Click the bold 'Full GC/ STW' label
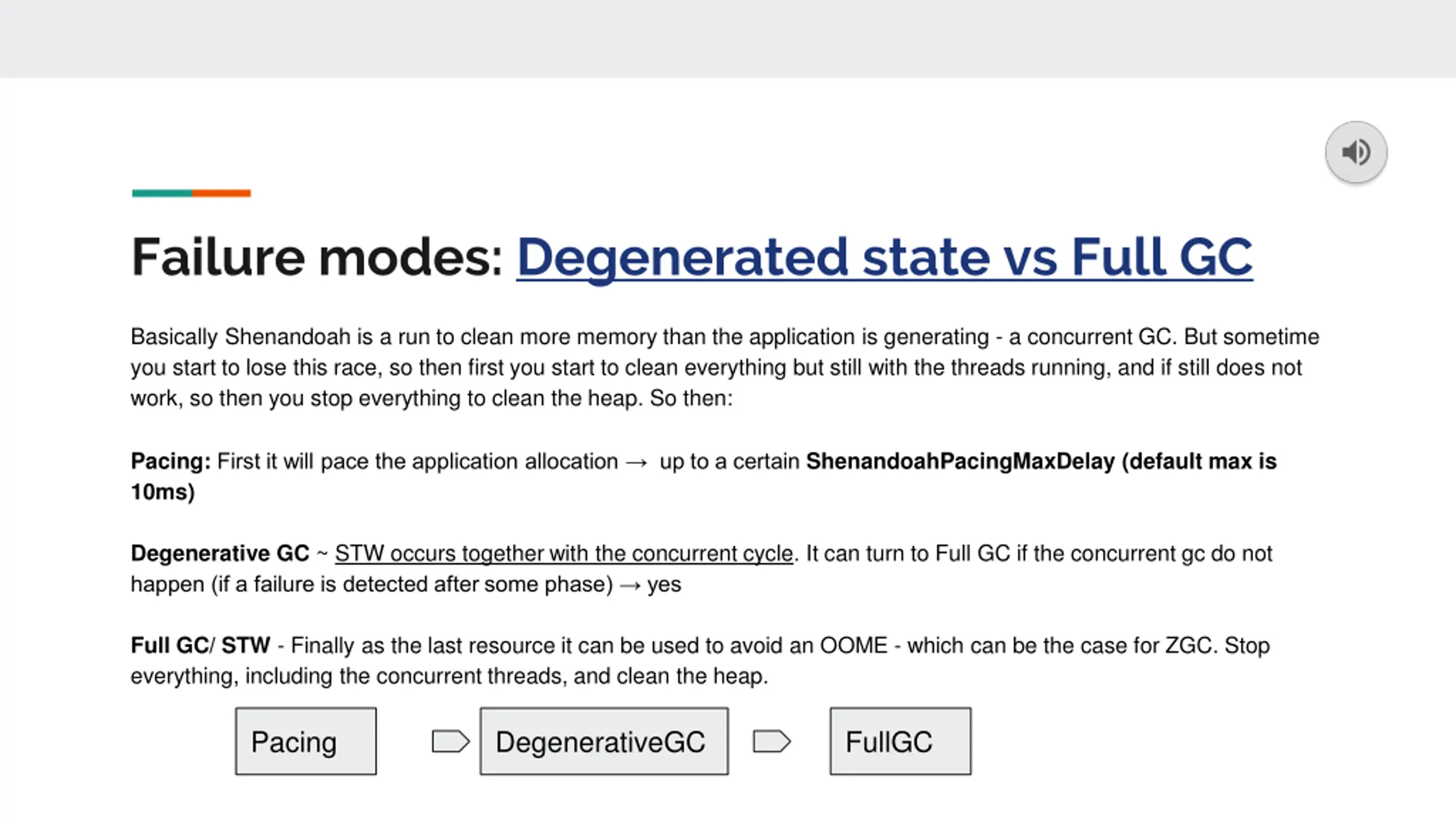This screenshot has width=1456, height=819. 200,646
